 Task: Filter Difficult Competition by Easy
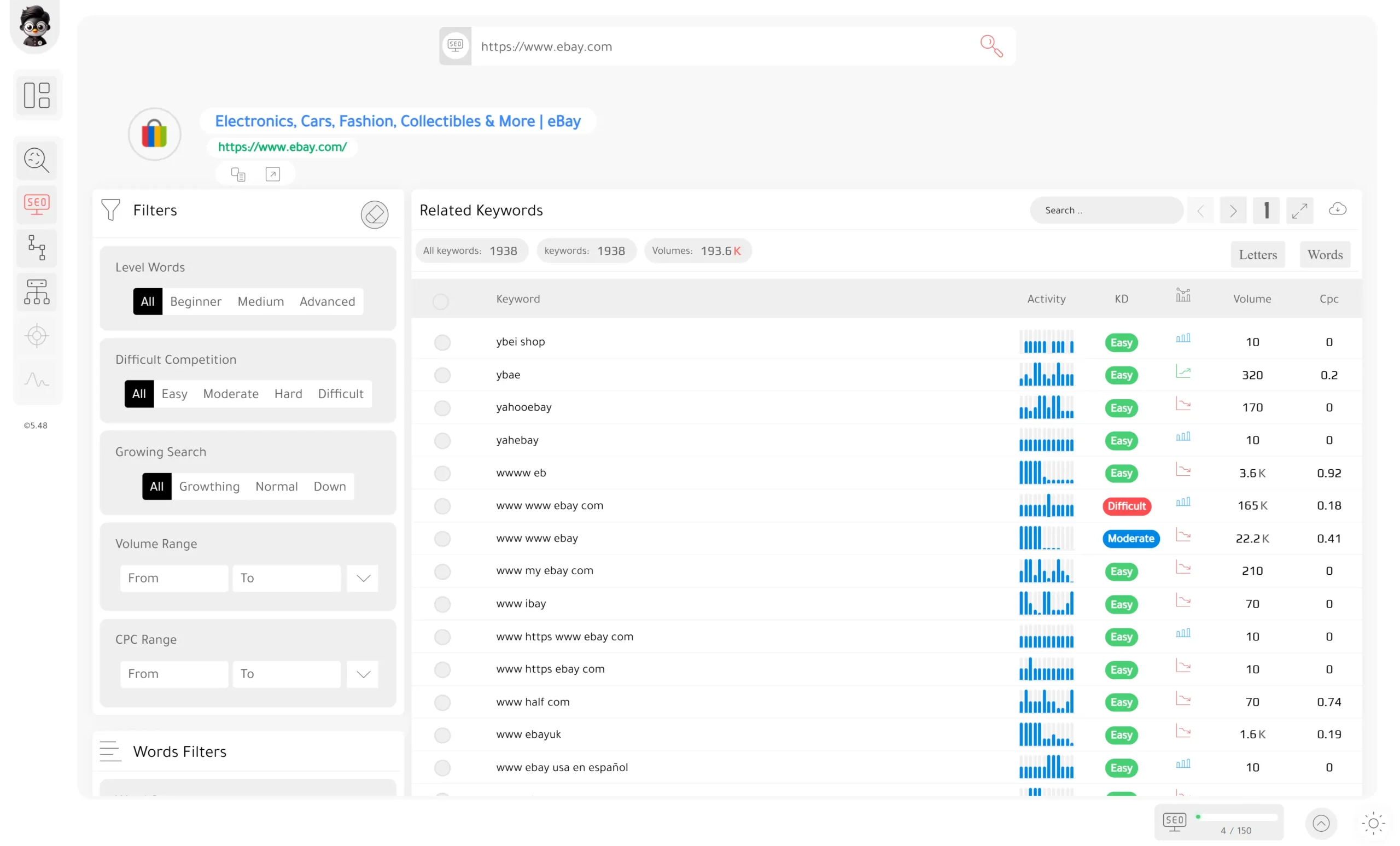[174, 394]
